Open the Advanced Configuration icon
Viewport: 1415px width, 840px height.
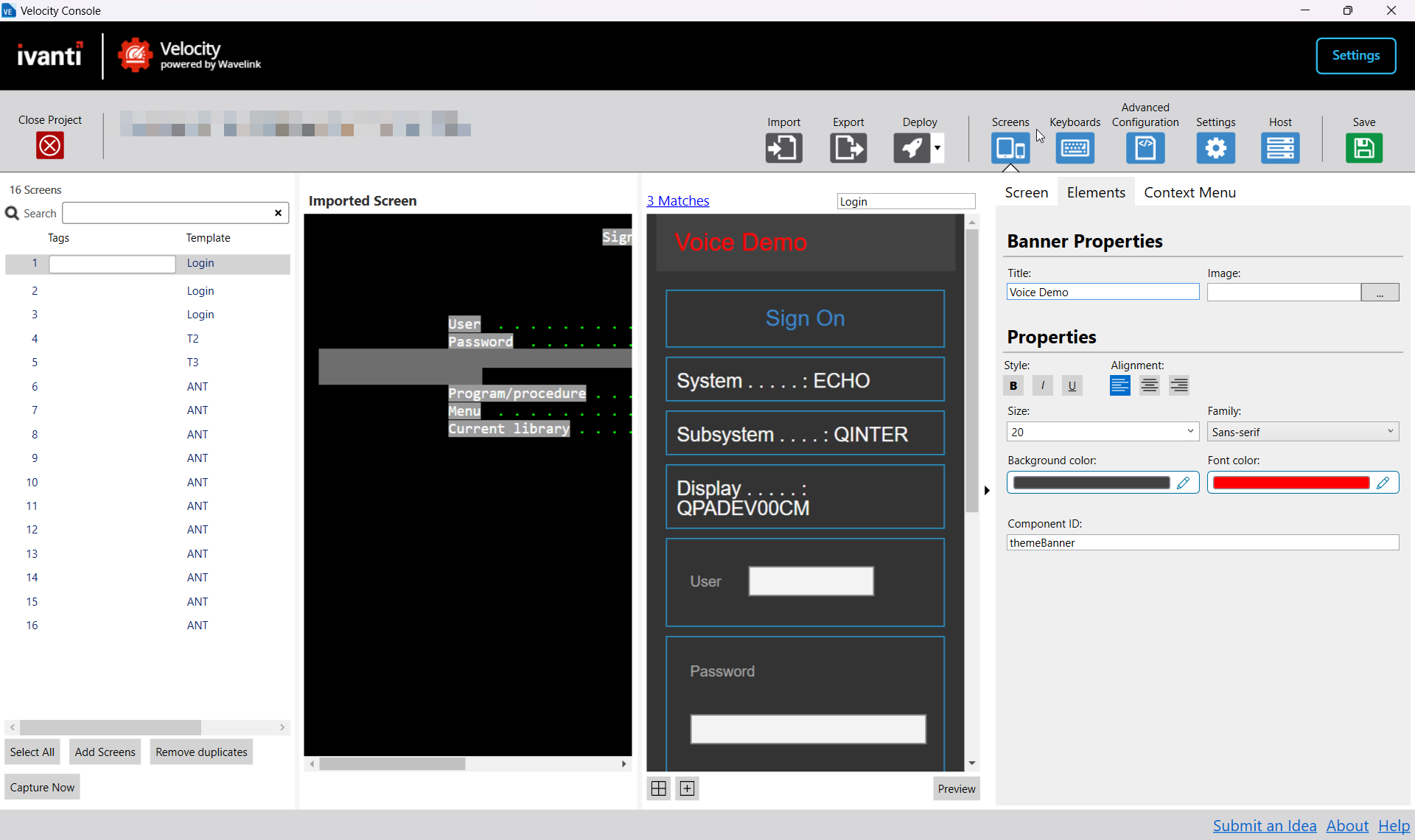click(x=1145, y=148)
